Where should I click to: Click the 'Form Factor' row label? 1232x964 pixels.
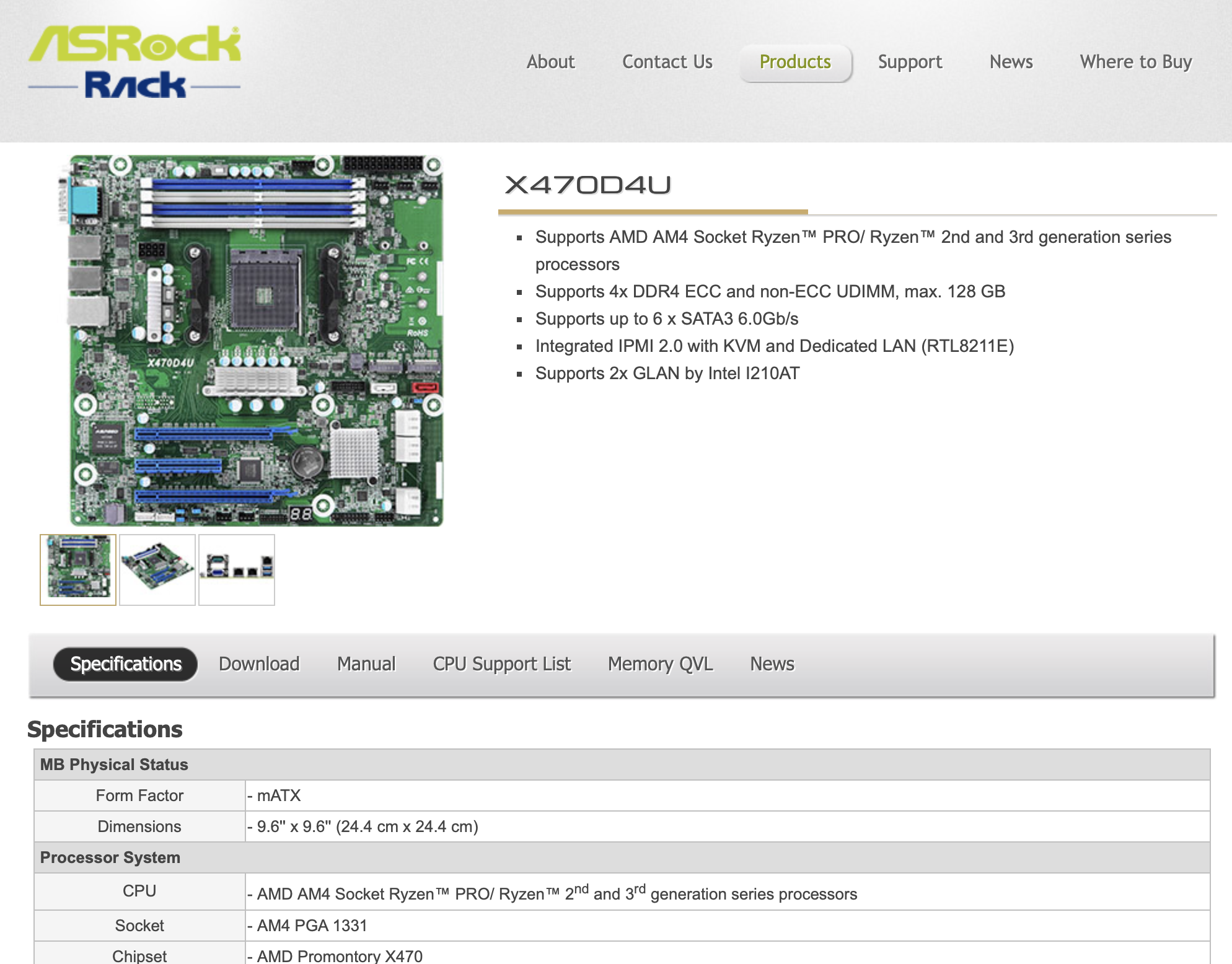(x=139, y=795)
